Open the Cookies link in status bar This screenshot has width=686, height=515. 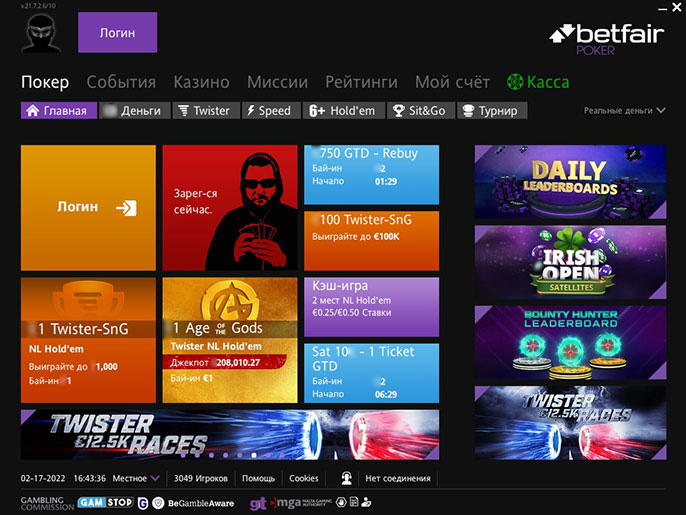[x=304, y=479]
